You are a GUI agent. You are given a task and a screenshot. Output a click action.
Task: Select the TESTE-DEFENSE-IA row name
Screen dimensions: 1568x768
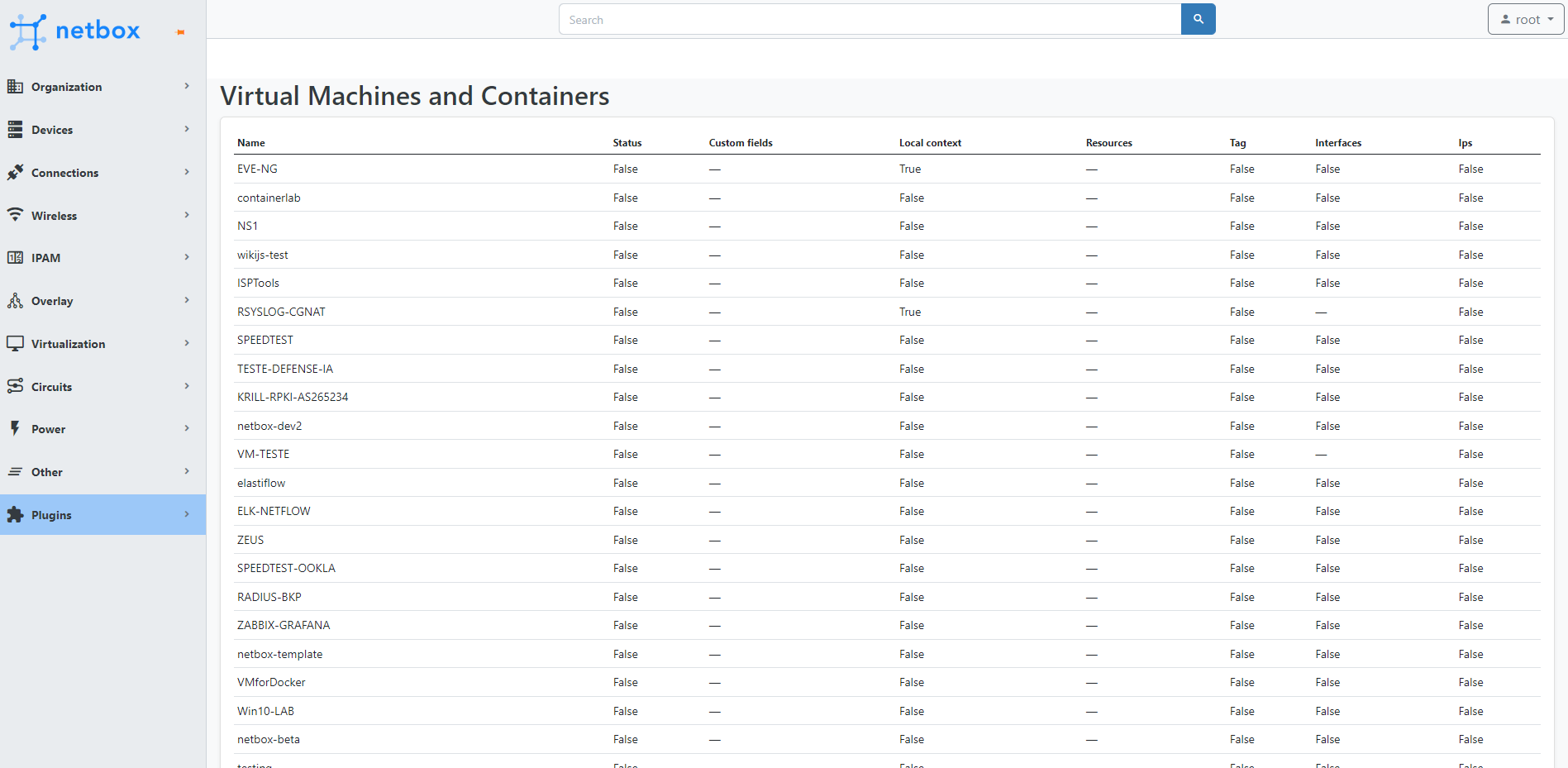point(285,369)
